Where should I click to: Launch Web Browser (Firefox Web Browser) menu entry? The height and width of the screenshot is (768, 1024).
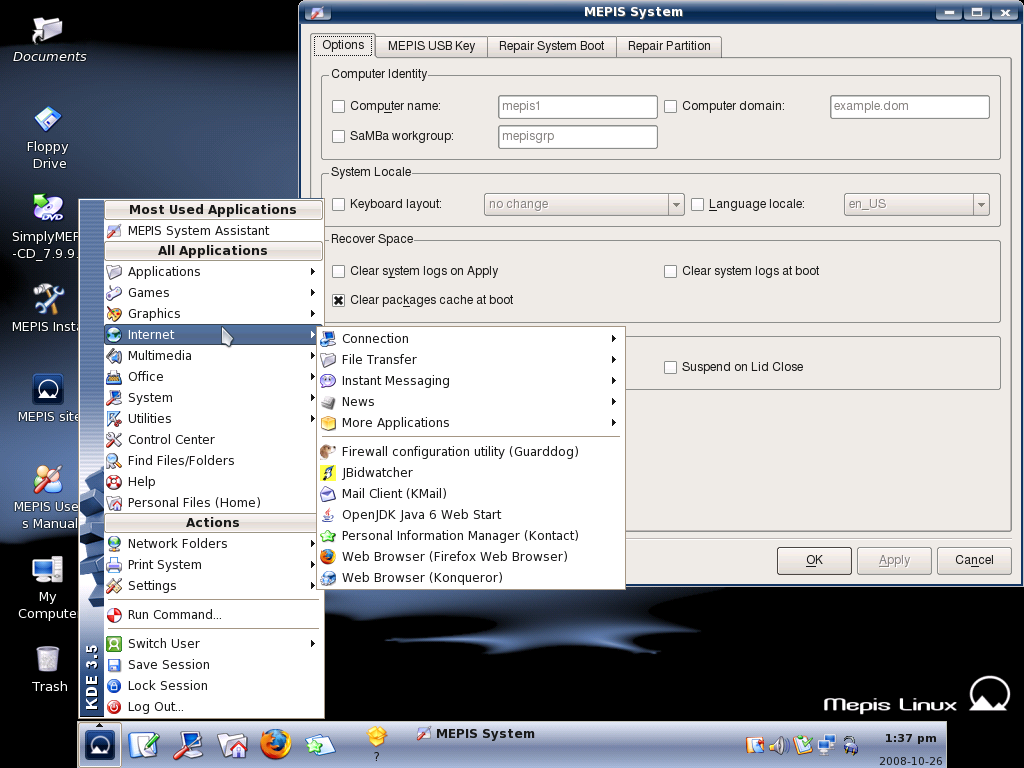point(470,556)
